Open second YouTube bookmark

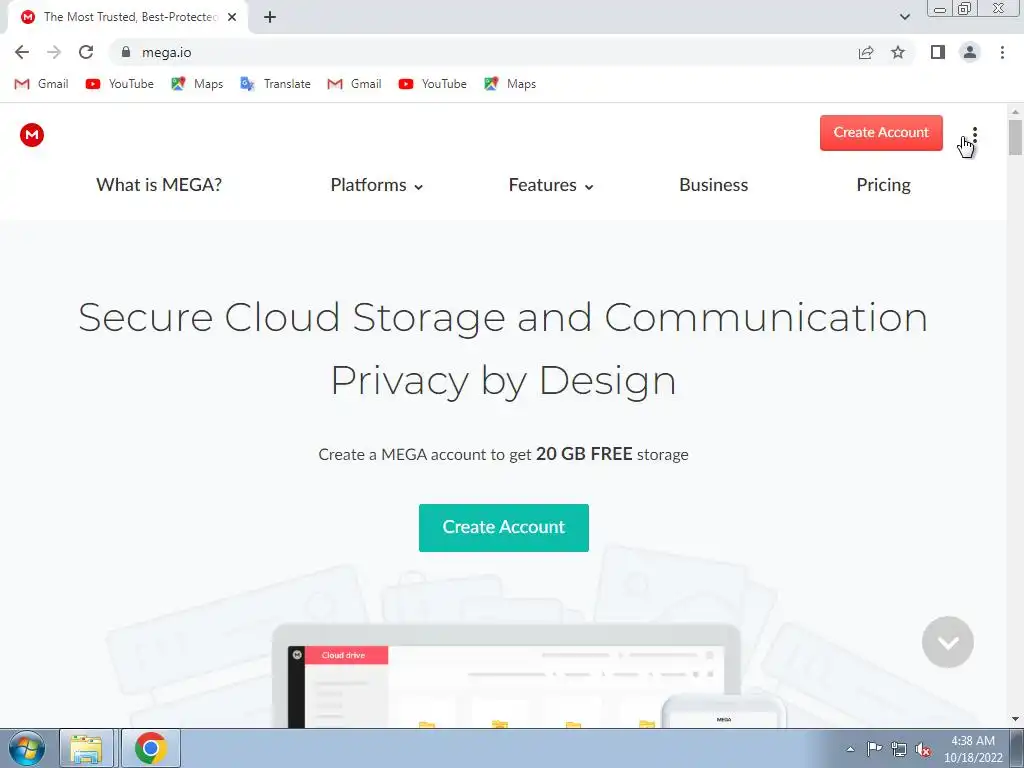(x=432, y=84)
